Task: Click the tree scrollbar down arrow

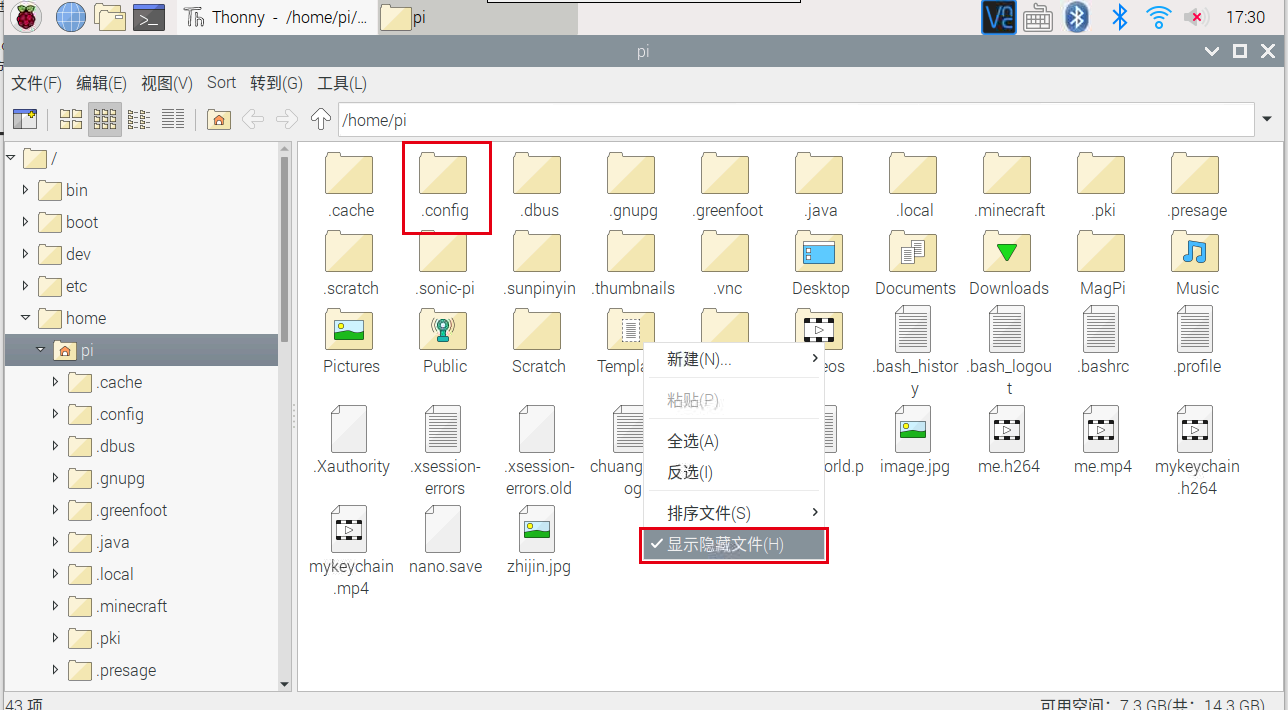Action: tap(285, 684)
